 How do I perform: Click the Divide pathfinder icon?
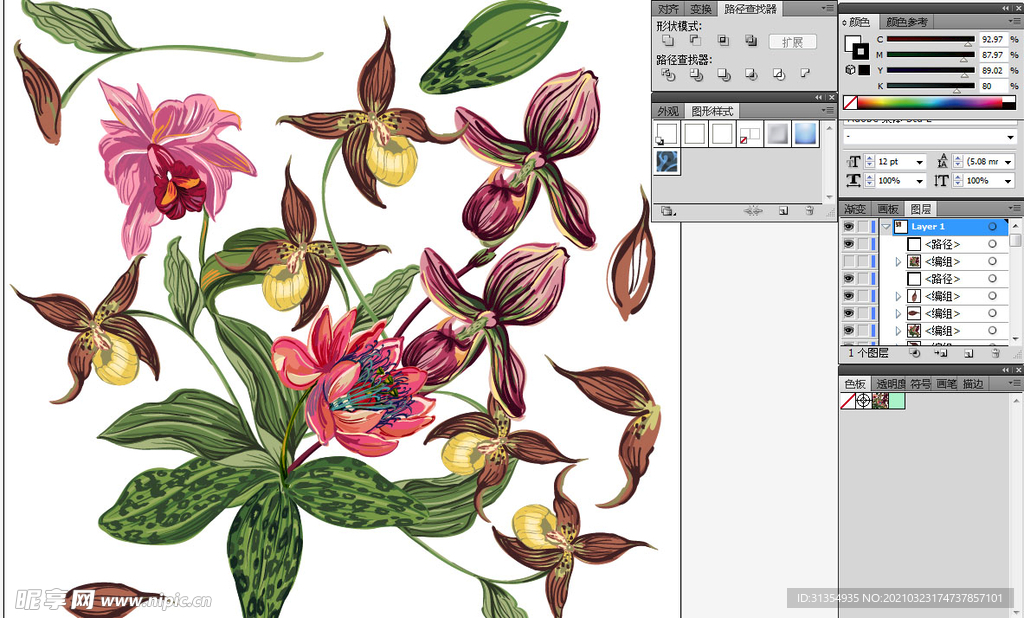click(667, 74)
